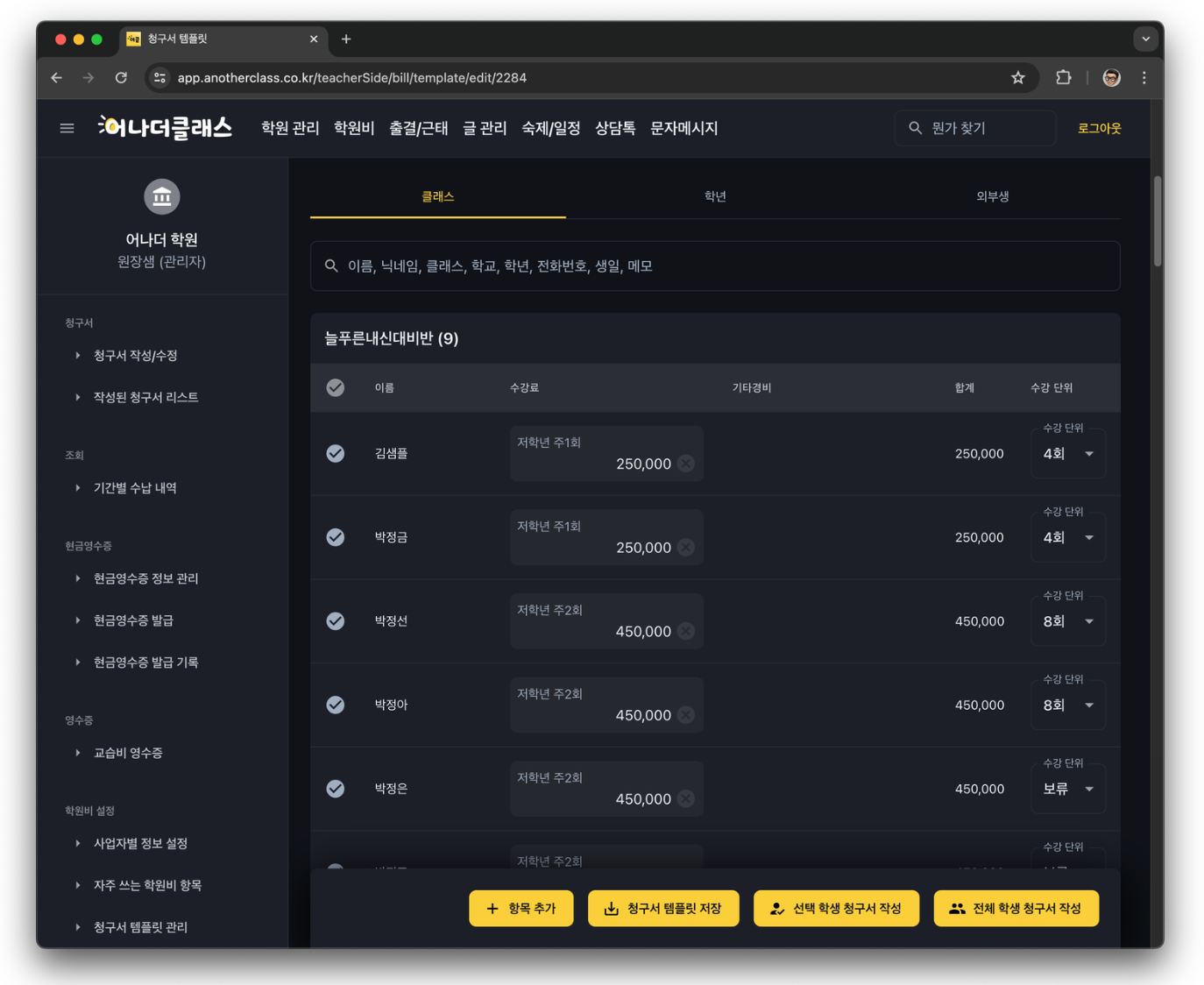This screenshot has width=1204, height=985.
Task: Uncheck the 박정선 row checkbox
Action: click(336, 620)
